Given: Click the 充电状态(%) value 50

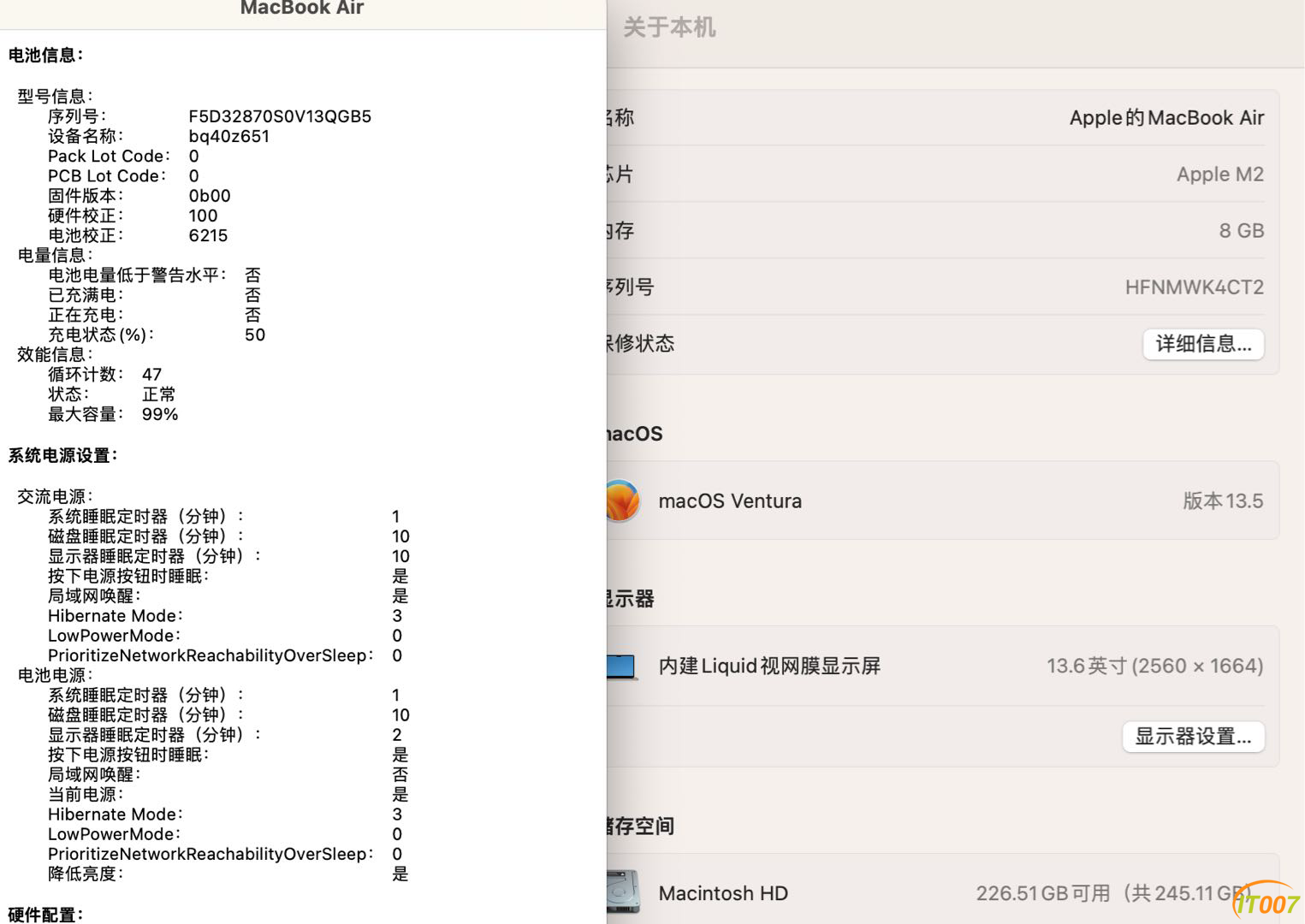Looking at the screenshot, I should pos(255,335).
